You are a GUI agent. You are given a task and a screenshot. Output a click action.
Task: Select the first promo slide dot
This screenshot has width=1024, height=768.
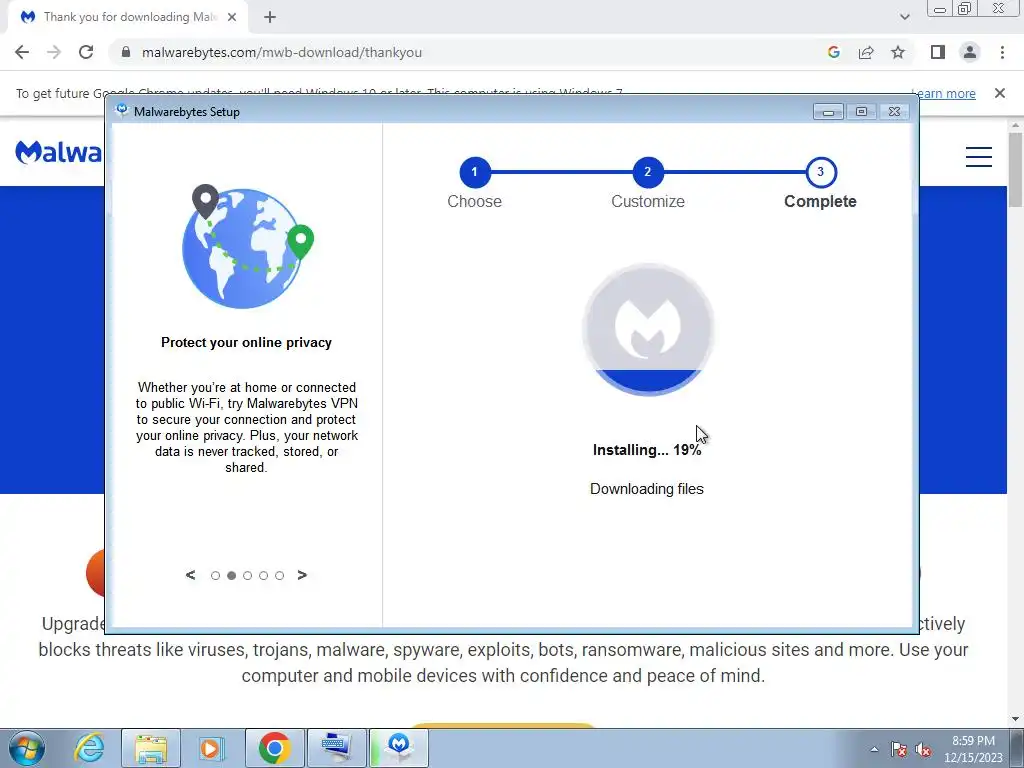pyautogui.click(x=216, y=575)
